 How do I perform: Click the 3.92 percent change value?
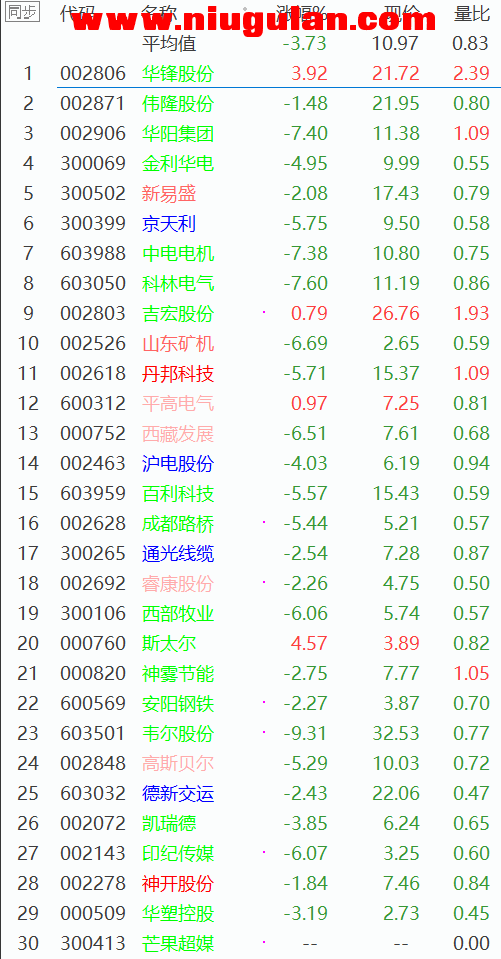[x=310, y=73]
